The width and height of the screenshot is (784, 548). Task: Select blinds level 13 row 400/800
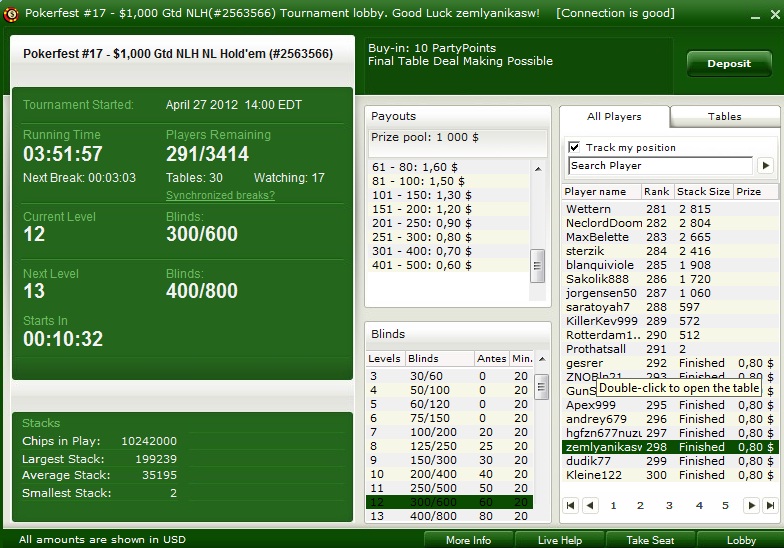[450, 516]
